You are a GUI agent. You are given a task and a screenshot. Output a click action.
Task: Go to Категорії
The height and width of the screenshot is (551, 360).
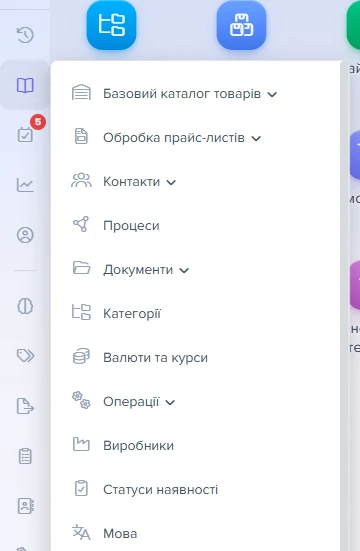132,313
